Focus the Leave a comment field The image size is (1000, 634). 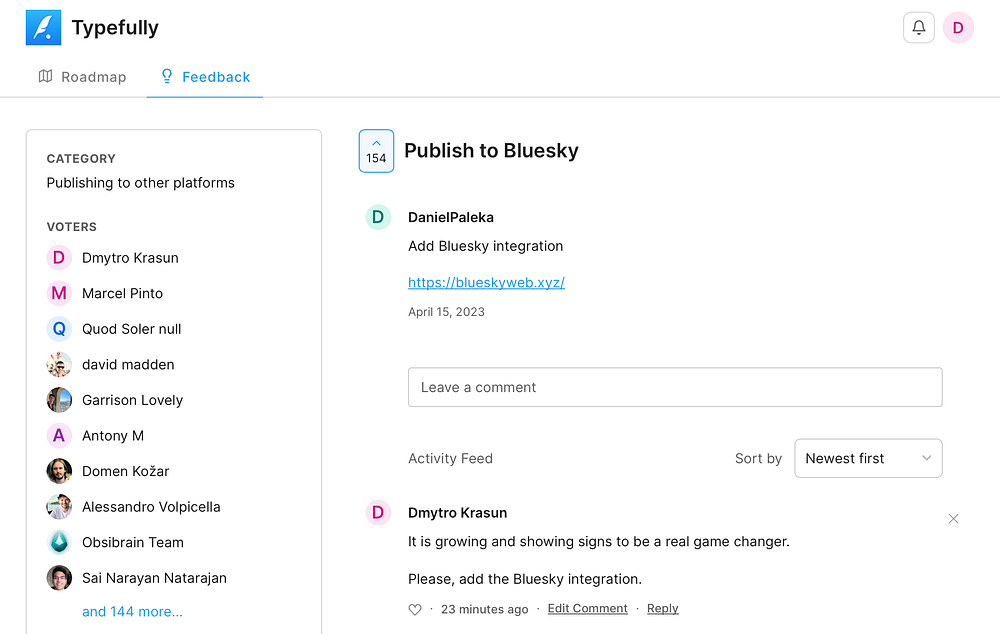coord(675,387)
